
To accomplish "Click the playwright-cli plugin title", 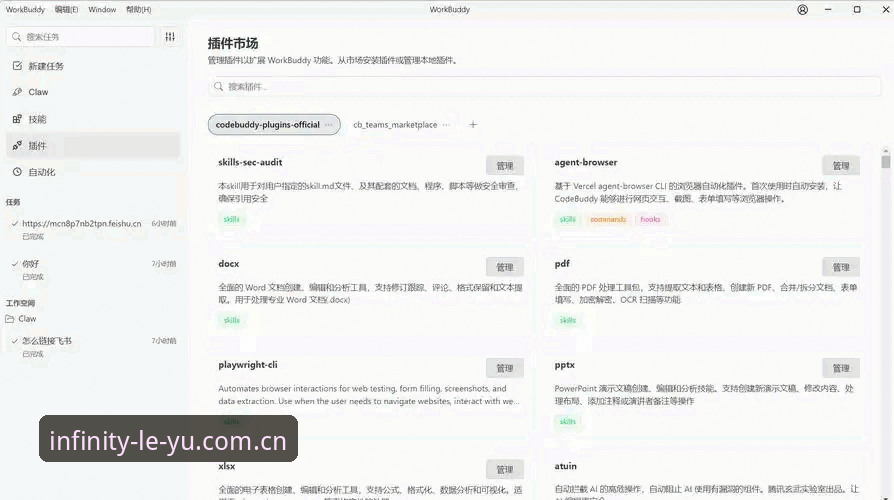I will point(247,365).
